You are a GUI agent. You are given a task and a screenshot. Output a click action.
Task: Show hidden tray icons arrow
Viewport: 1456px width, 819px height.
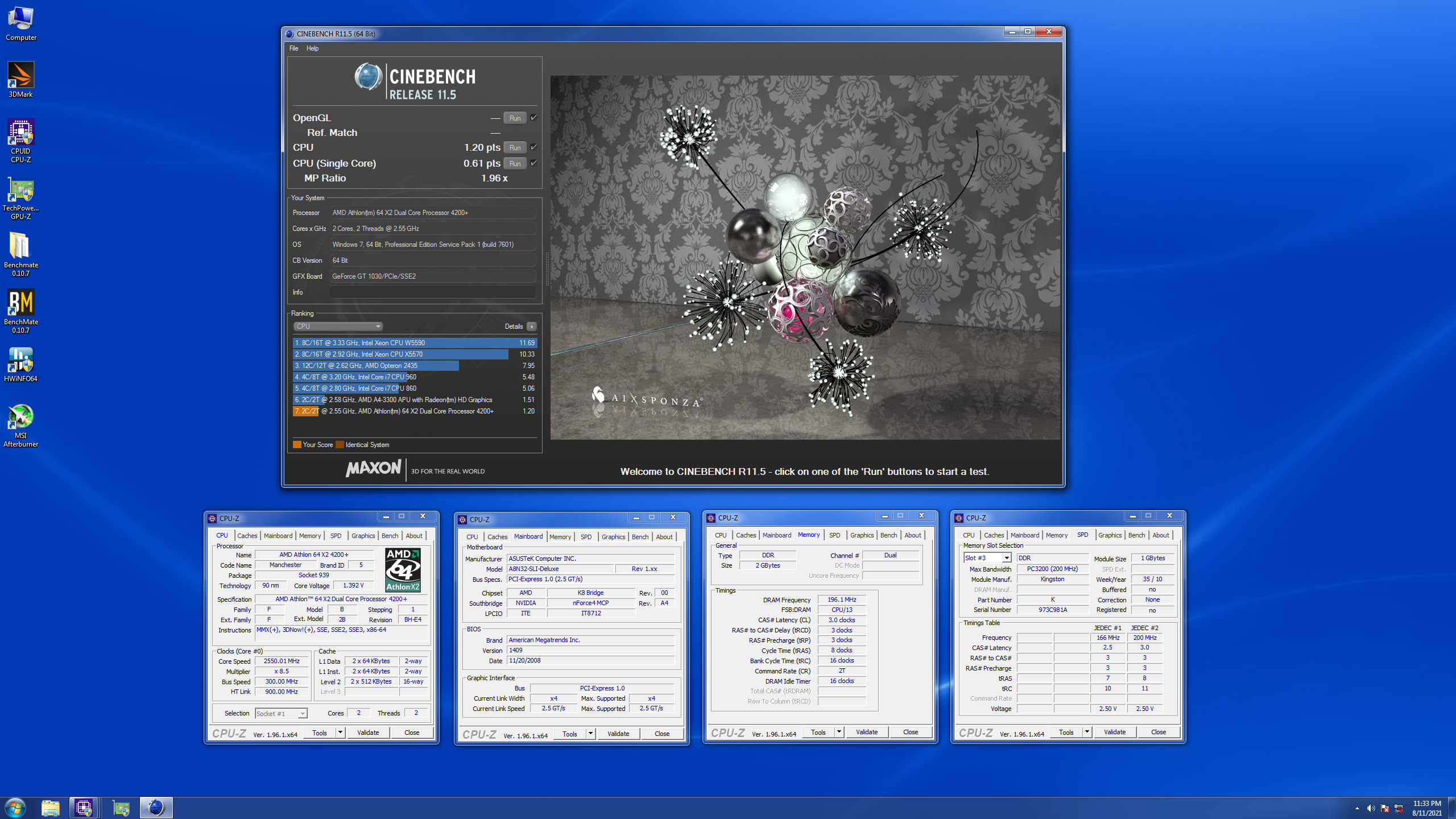[x=1357, y=808]
